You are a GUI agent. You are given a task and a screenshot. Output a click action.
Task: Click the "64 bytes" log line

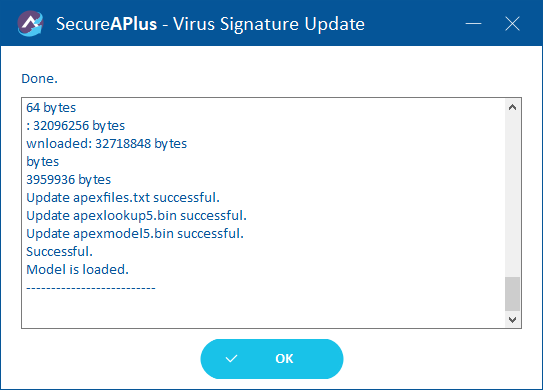[51, 108]
